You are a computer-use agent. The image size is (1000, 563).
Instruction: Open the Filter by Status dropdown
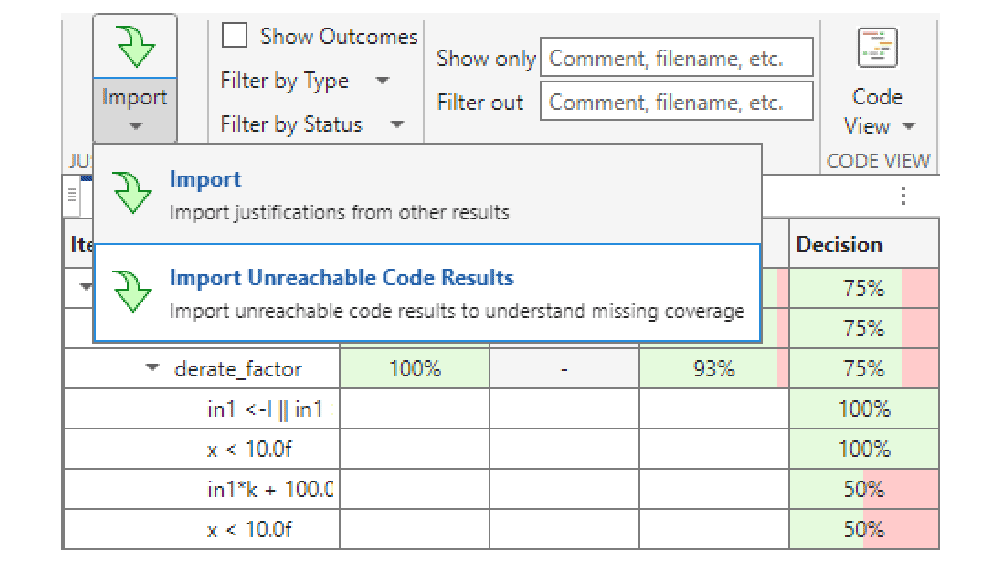397,125
